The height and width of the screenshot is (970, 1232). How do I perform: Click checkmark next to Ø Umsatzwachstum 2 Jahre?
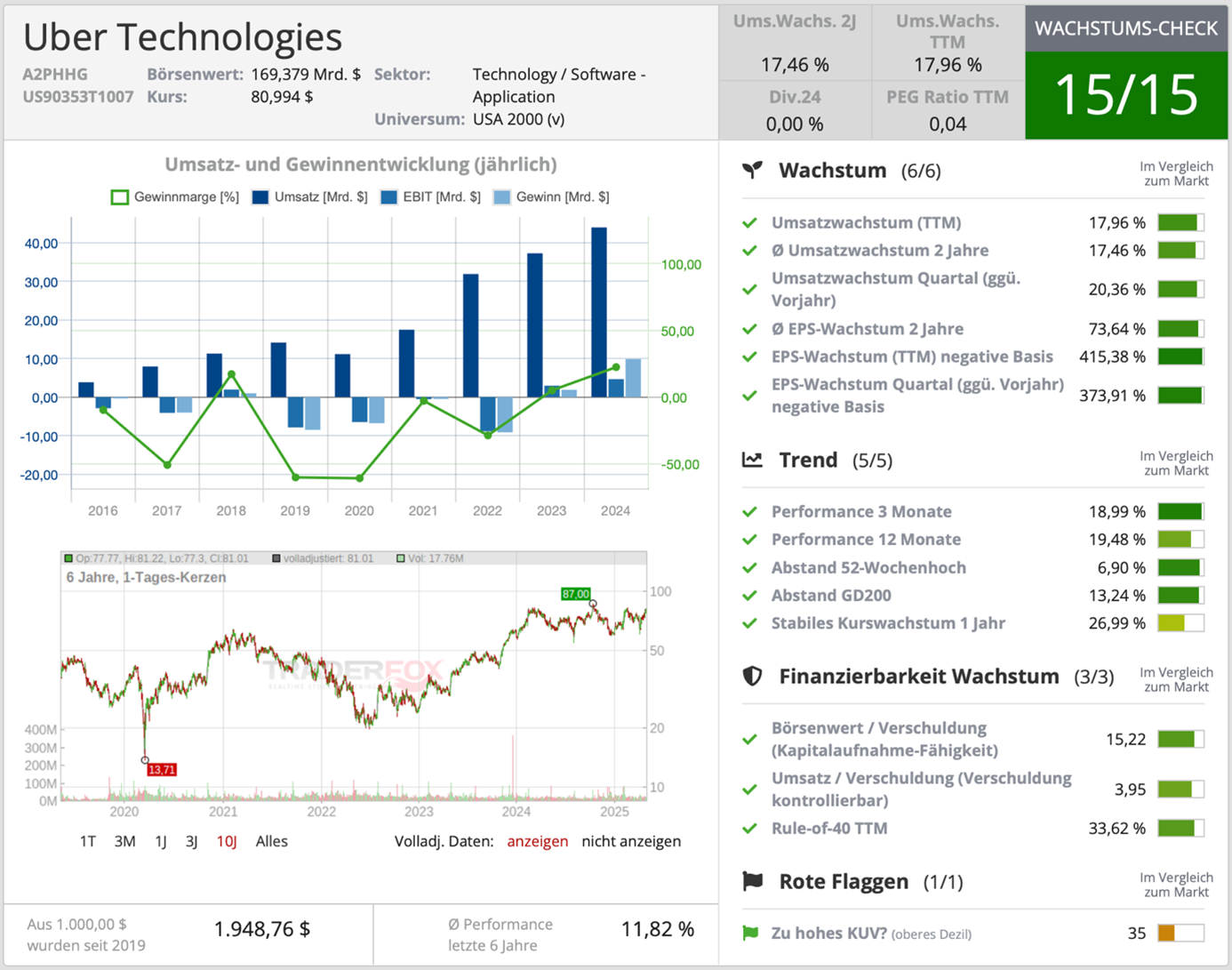(749, 251)
